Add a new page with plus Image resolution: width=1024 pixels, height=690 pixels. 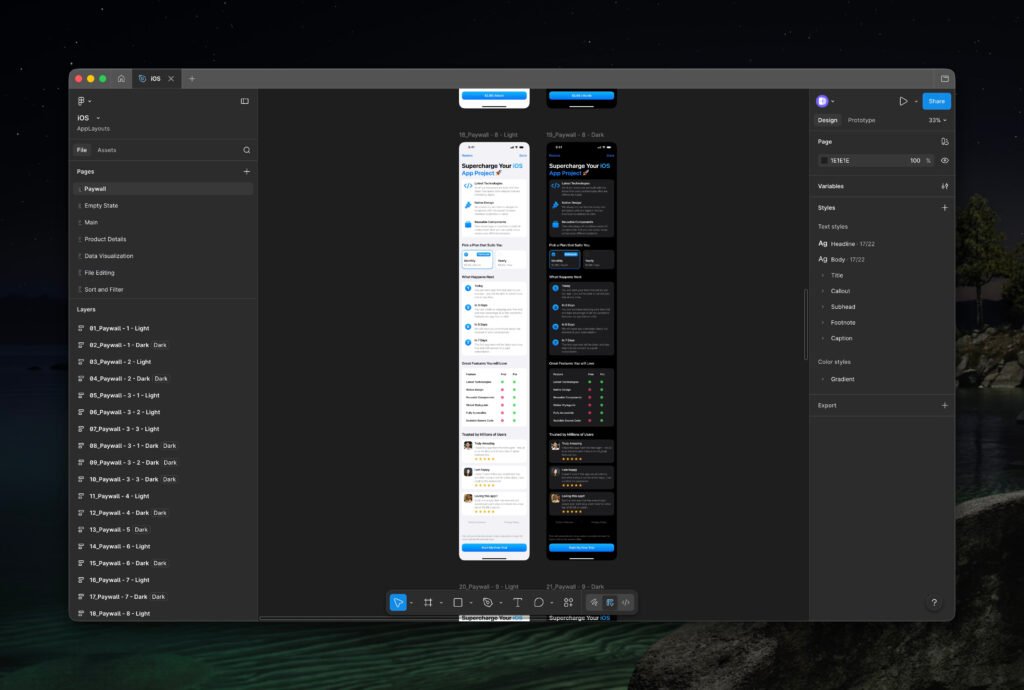point(247,172)
